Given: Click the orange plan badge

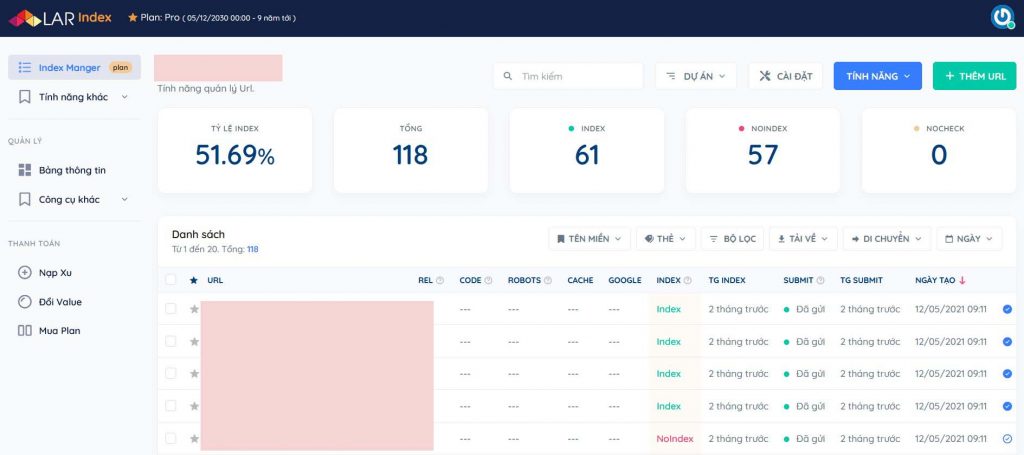Looking at the screenshot, I should click(x=120, y=67).
